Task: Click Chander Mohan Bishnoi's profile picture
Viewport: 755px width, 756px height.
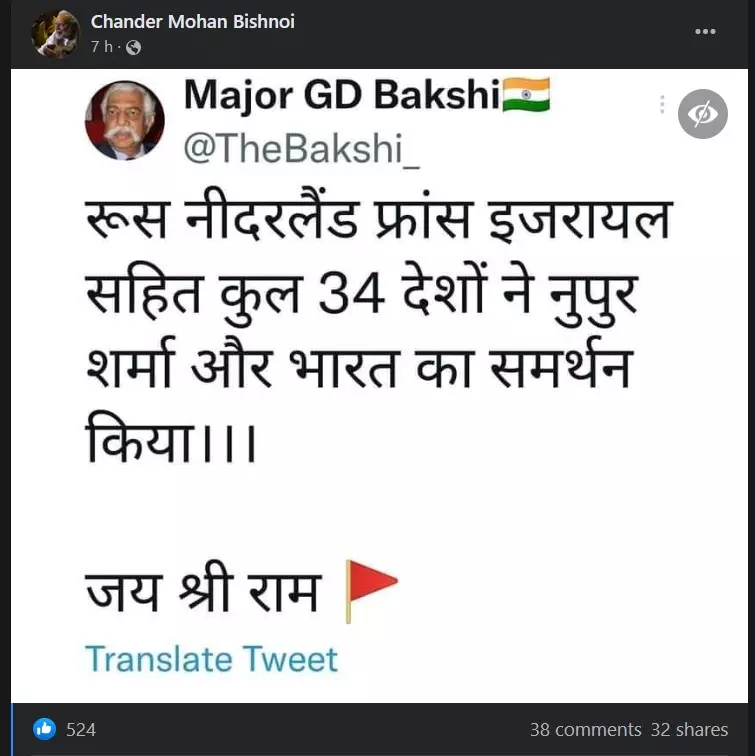Action: tap(55, 34)
